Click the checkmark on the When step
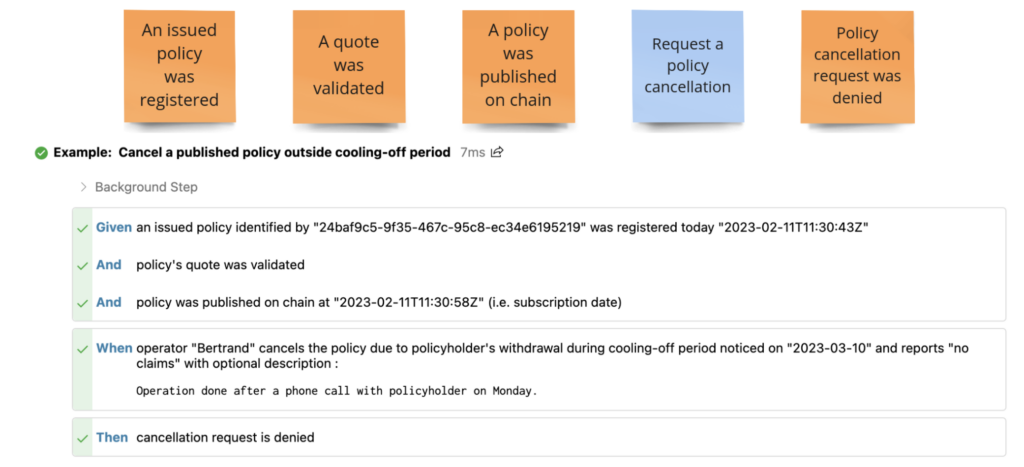The width and height of the screenshot is (1024, 467). tap(82, 348)
